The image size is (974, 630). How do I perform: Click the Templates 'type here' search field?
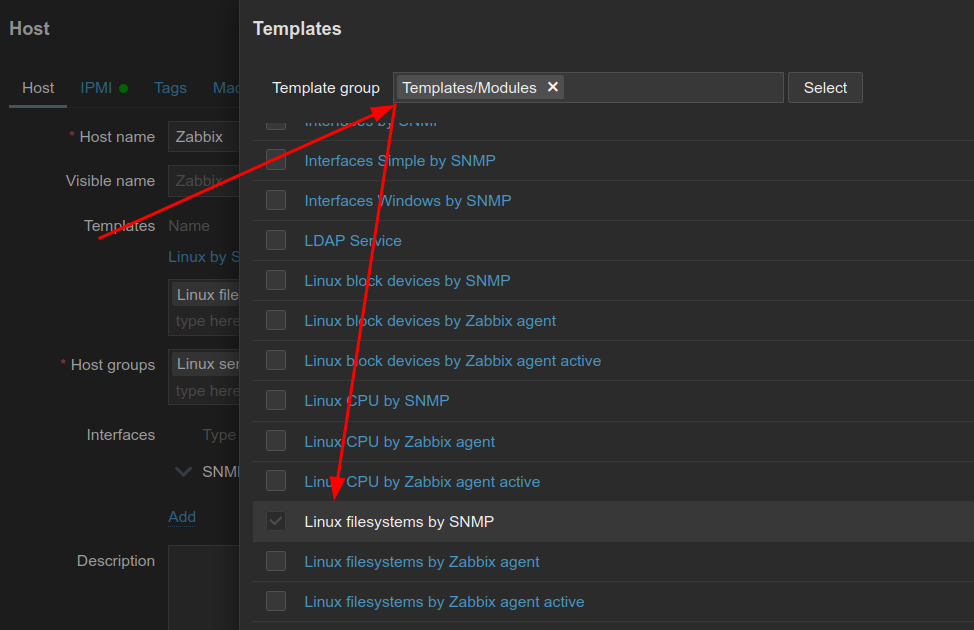point(207,321)
